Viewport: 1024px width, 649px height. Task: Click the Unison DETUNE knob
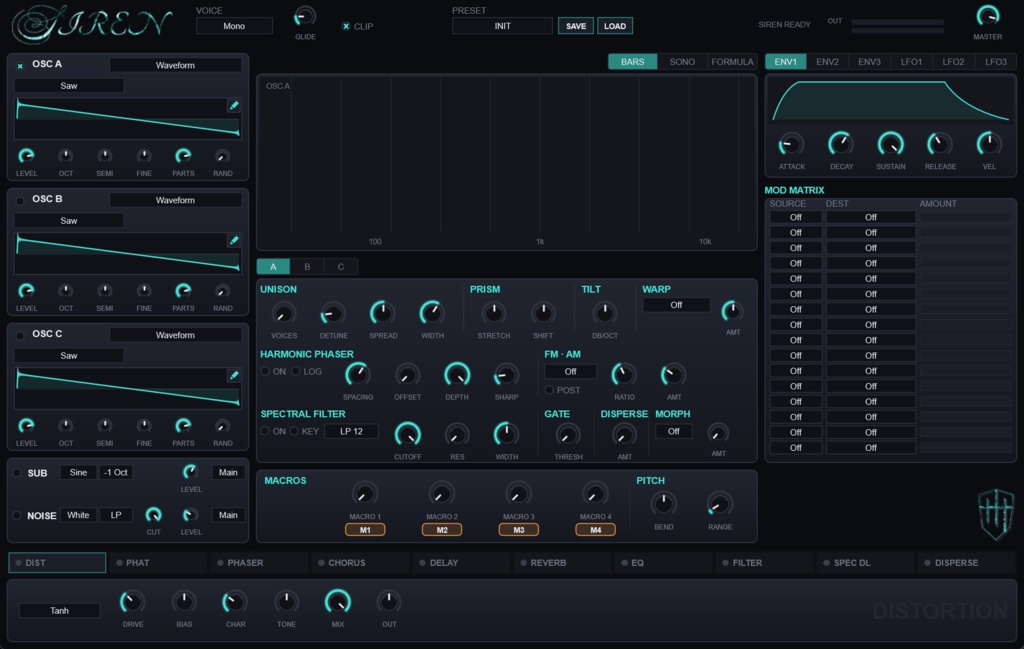tap(333, 314)
